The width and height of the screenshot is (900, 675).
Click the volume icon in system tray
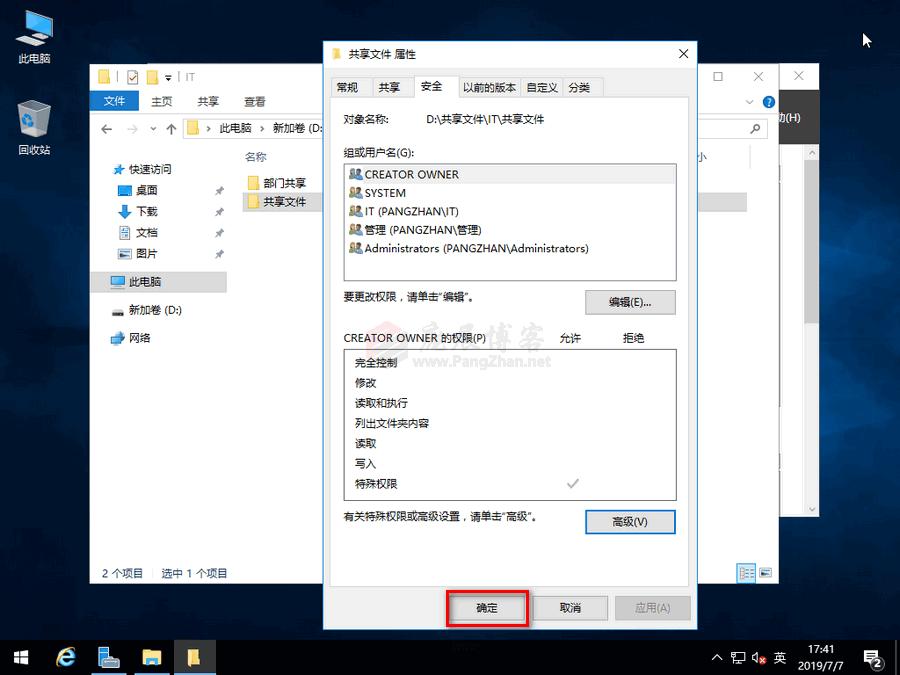tap(757, 657)
